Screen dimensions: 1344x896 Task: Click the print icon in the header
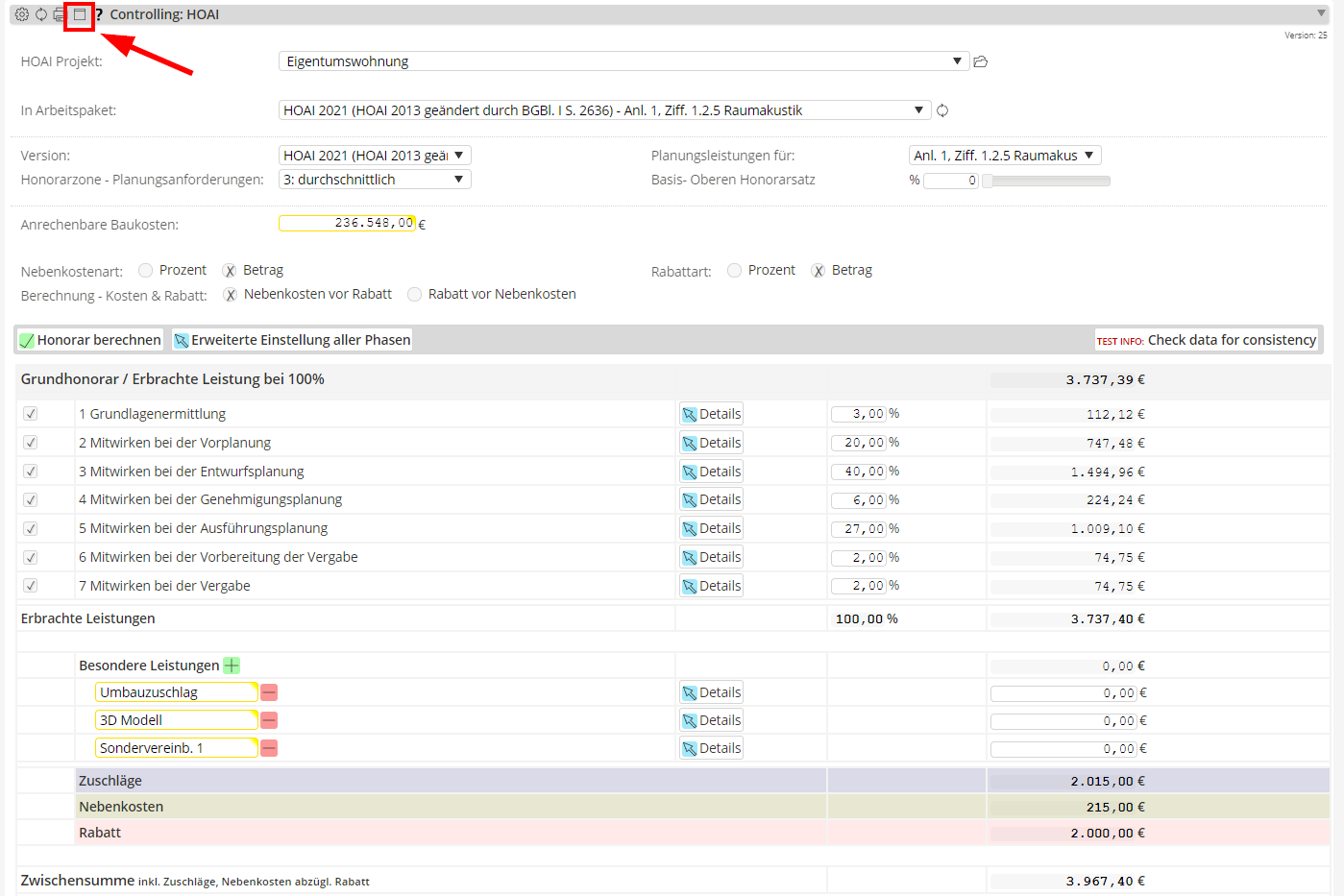(x=60, y=14)
